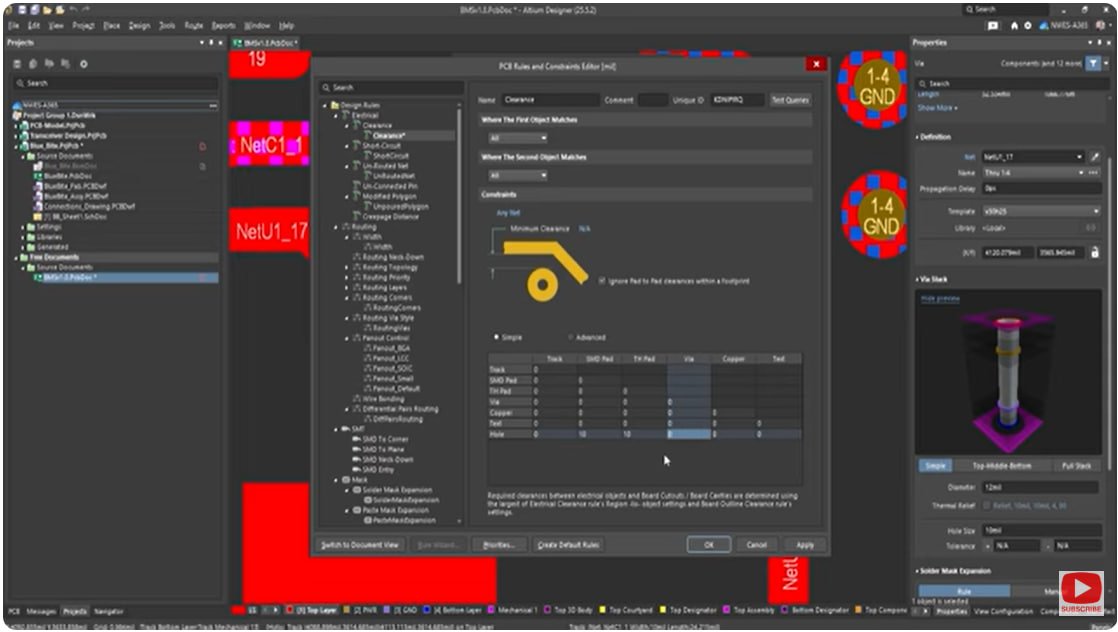The height and width of the screenshot is (632, 1118).
Task: Switch to the Messages panel tab
Action: pyautogui.click(x=41, y=611)
